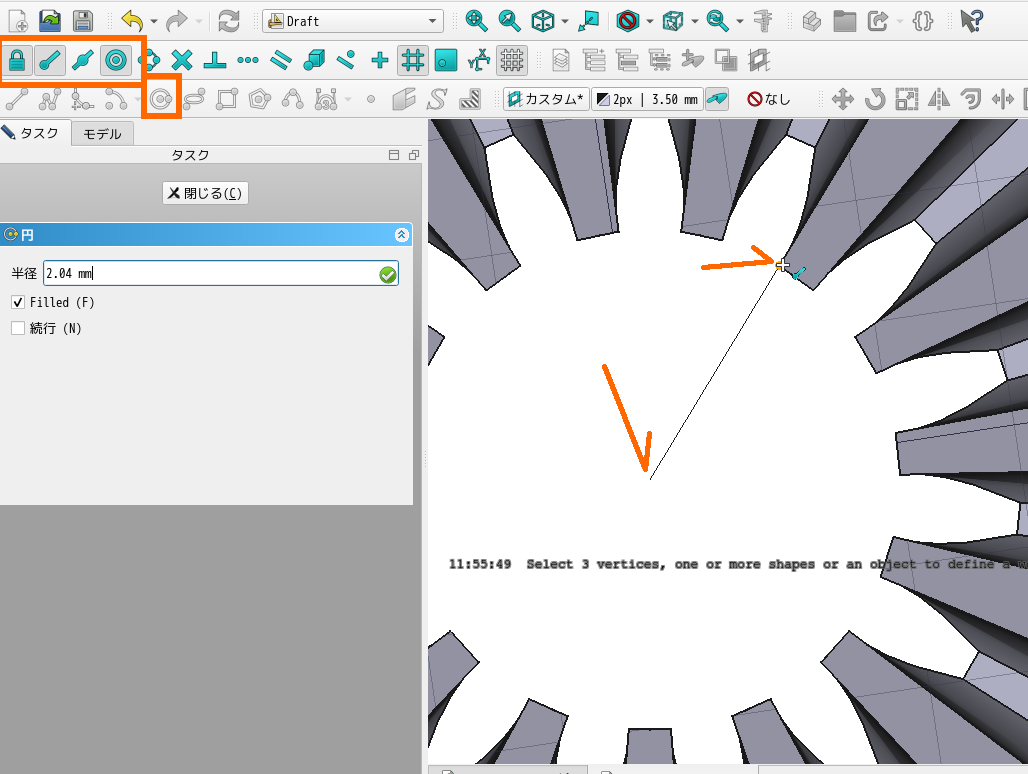
Task: Enable snap to midpoint
Action: click(x=83, y=61)
